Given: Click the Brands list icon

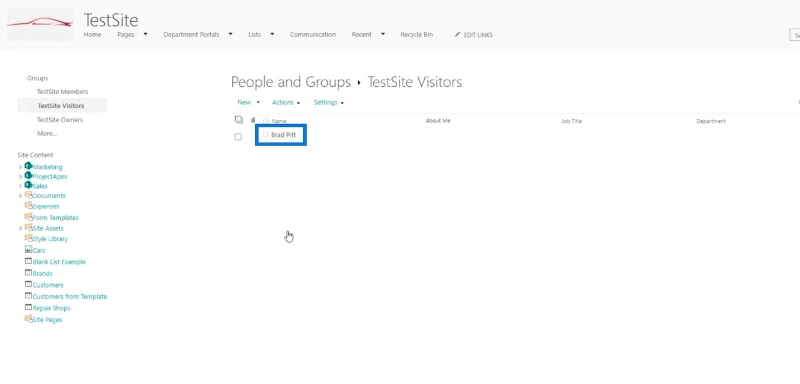Looking at the screenshot, I should click(x=29, y=273).
